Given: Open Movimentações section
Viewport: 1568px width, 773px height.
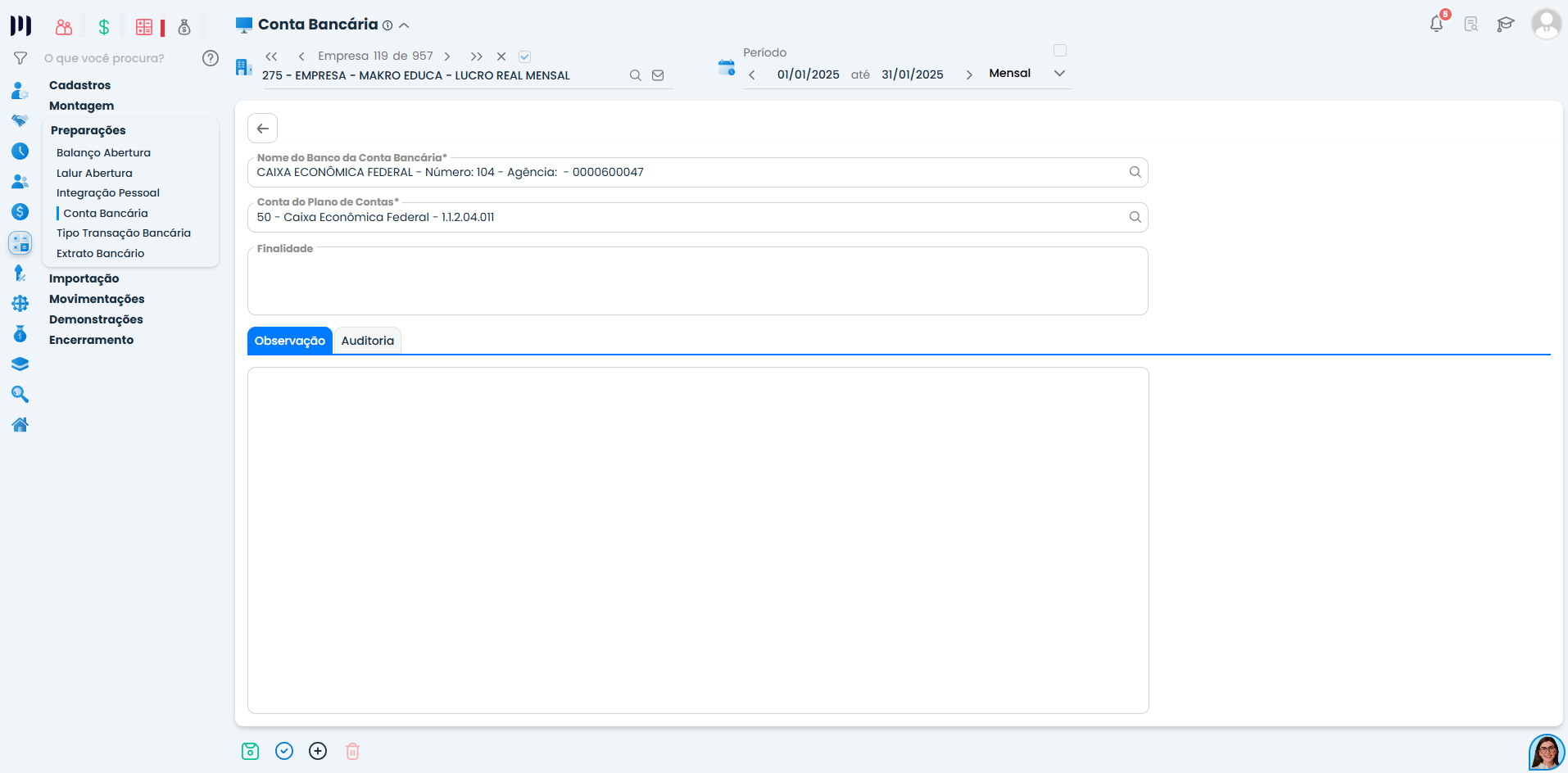Looking at the screenshot, I should [97, 299].
